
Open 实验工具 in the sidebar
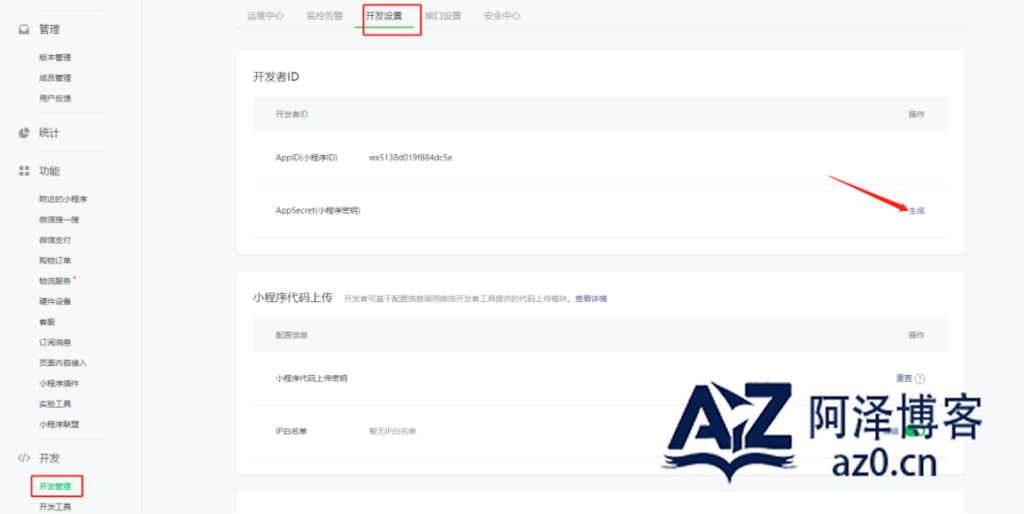pos(55,404)
